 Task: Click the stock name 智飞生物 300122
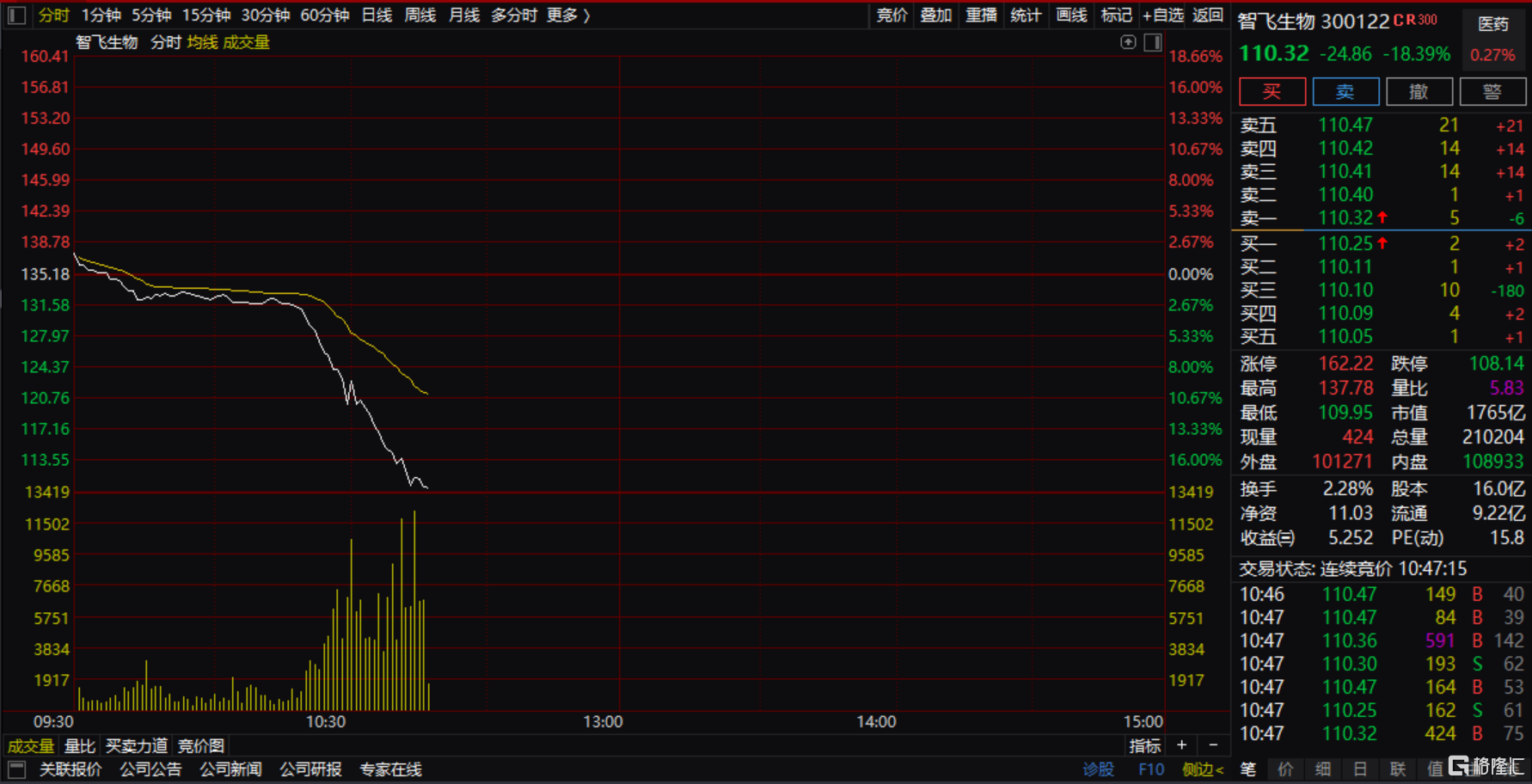click(x=1313, y=21)
